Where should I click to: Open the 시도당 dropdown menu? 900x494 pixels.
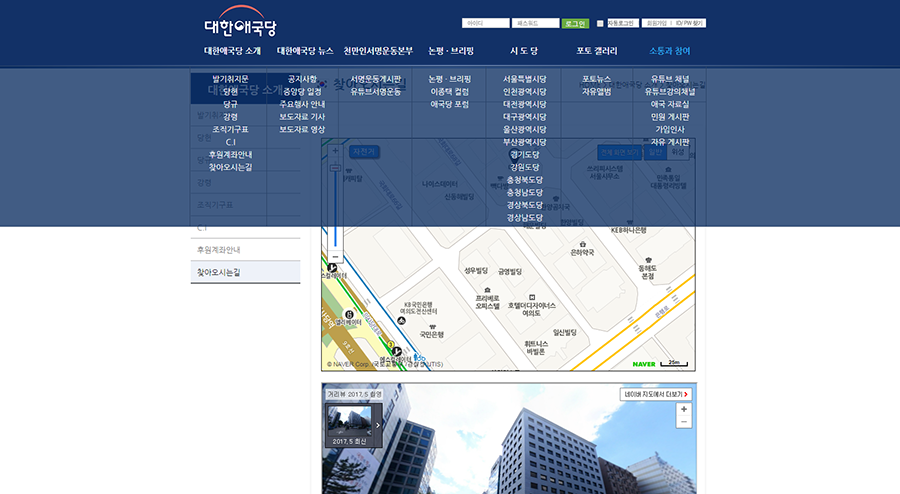(524, 51)
